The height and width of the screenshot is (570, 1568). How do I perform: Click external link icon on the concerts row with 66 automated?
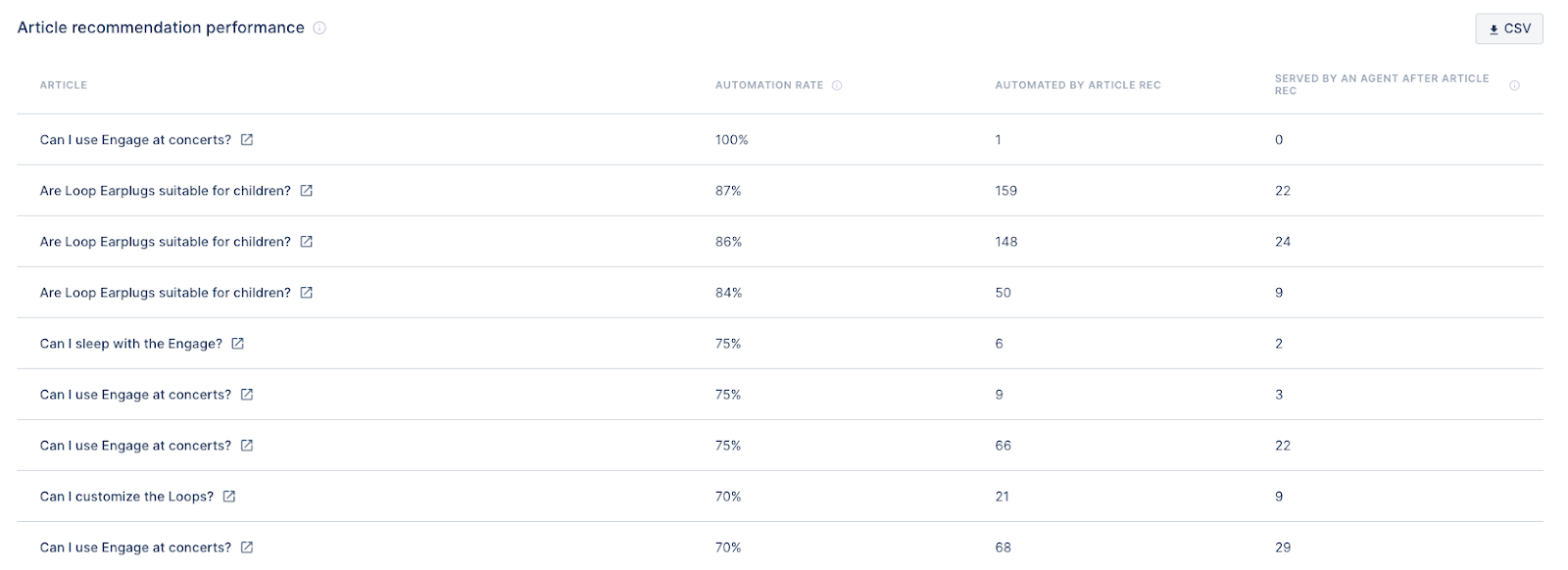point(247,446)
